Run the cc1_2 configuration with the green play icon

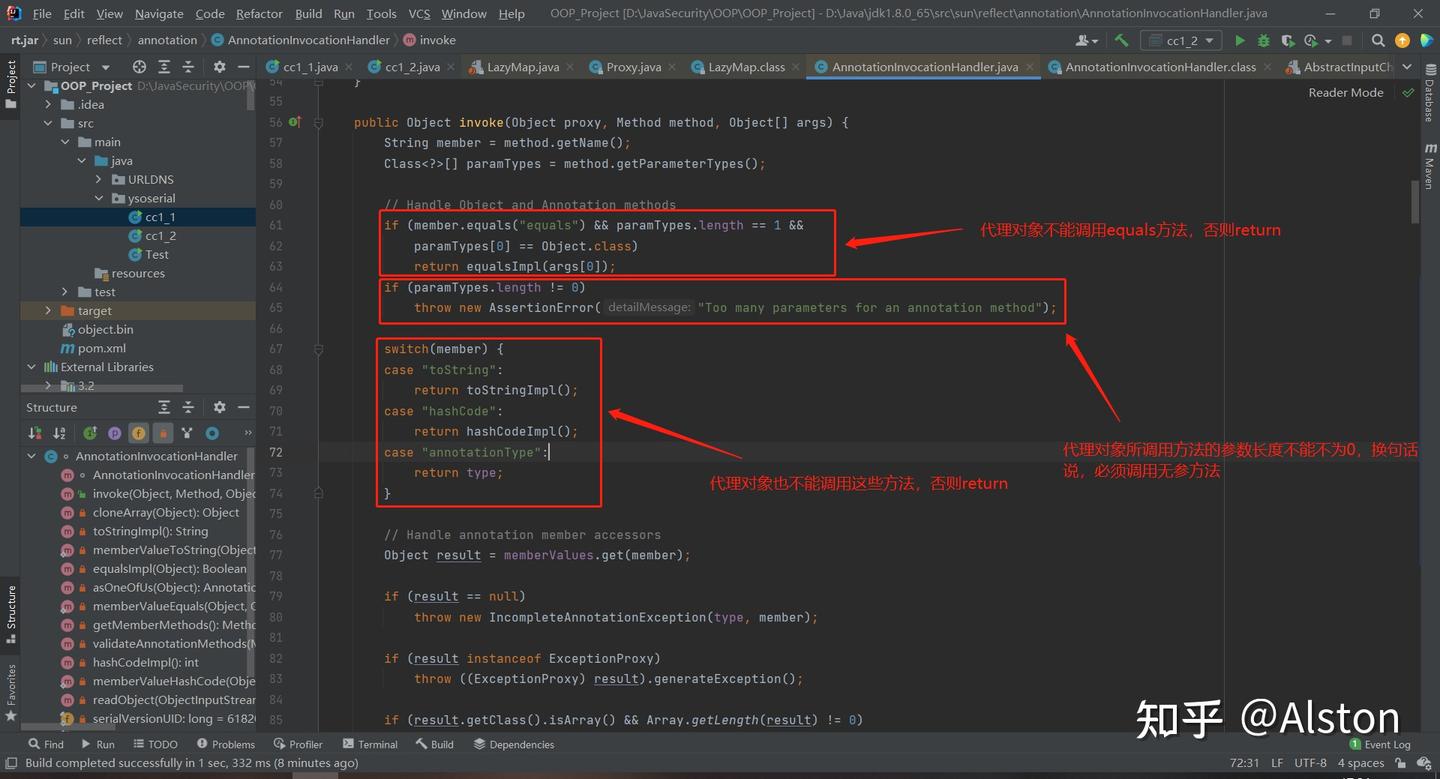(1240, 41)
